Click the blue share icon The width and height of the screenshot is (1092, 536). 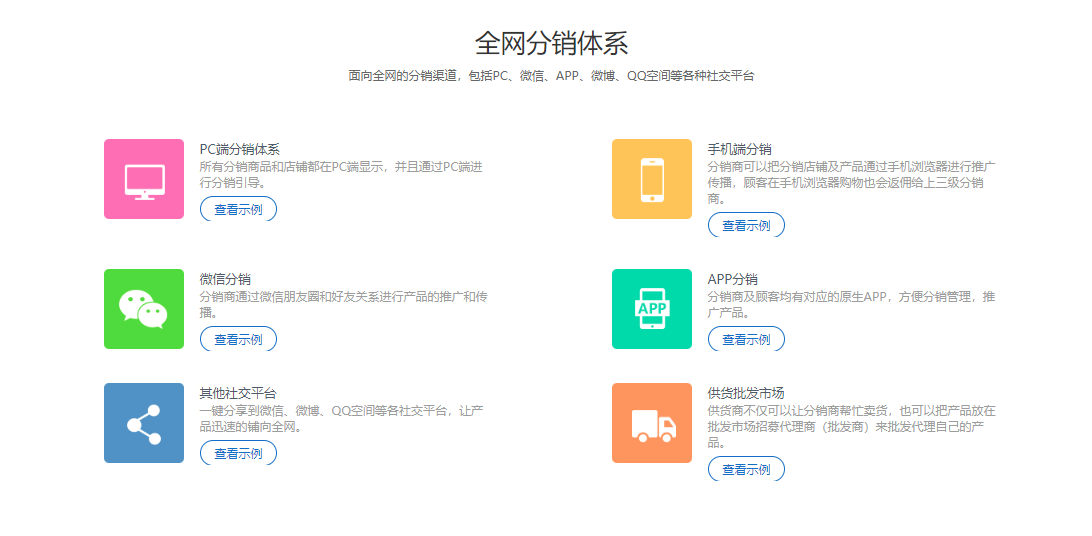144,423
